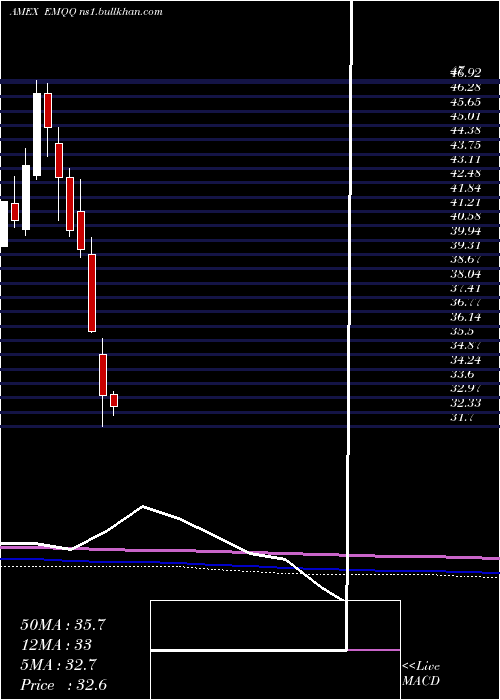Click the 41.84 price axis label
500x700 pixels.
(x=466, y=188)
